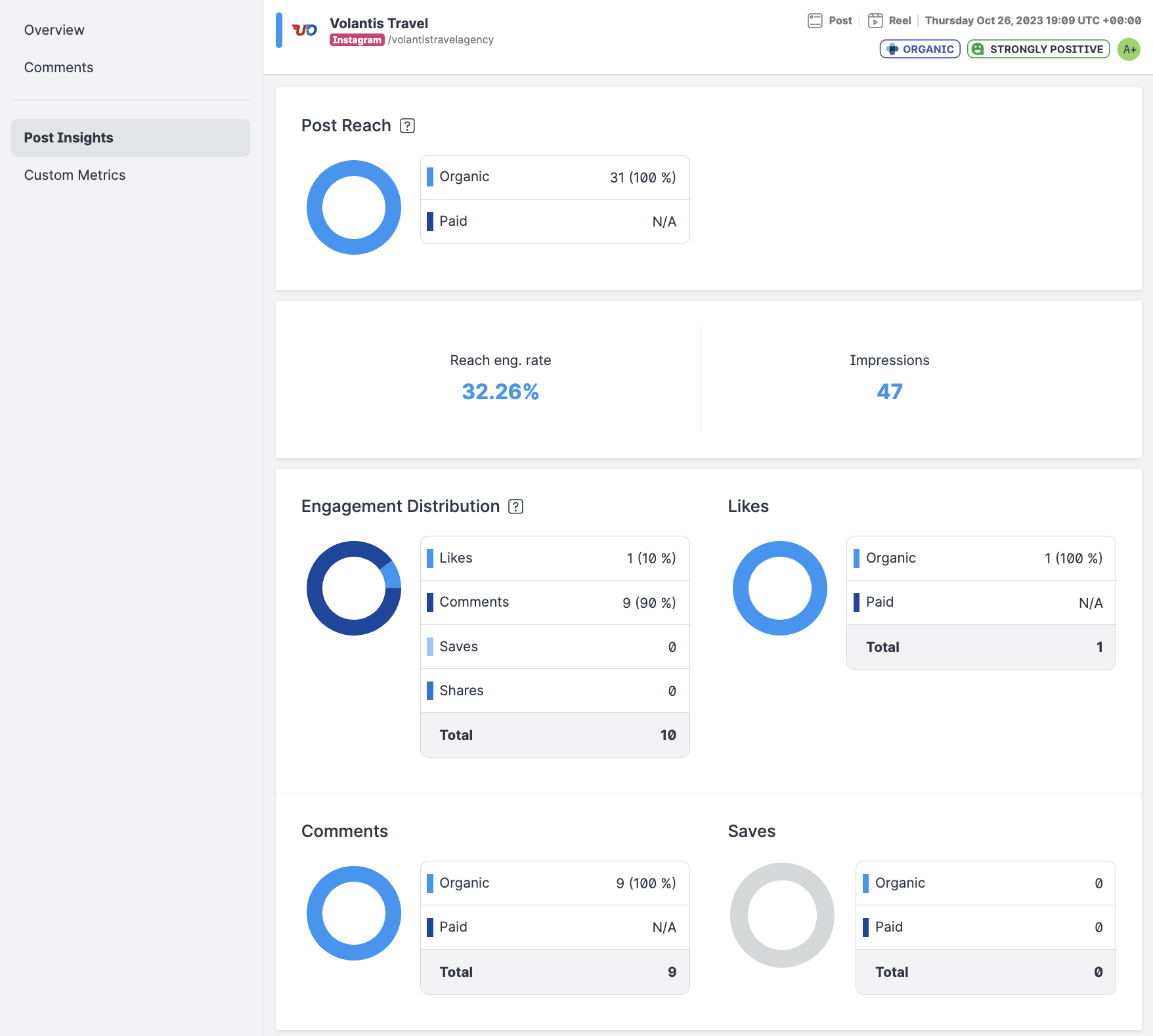Click the Comments row dark blue swatch
The height and width of the screenshot is (1036, 1153).
(430, 602)
